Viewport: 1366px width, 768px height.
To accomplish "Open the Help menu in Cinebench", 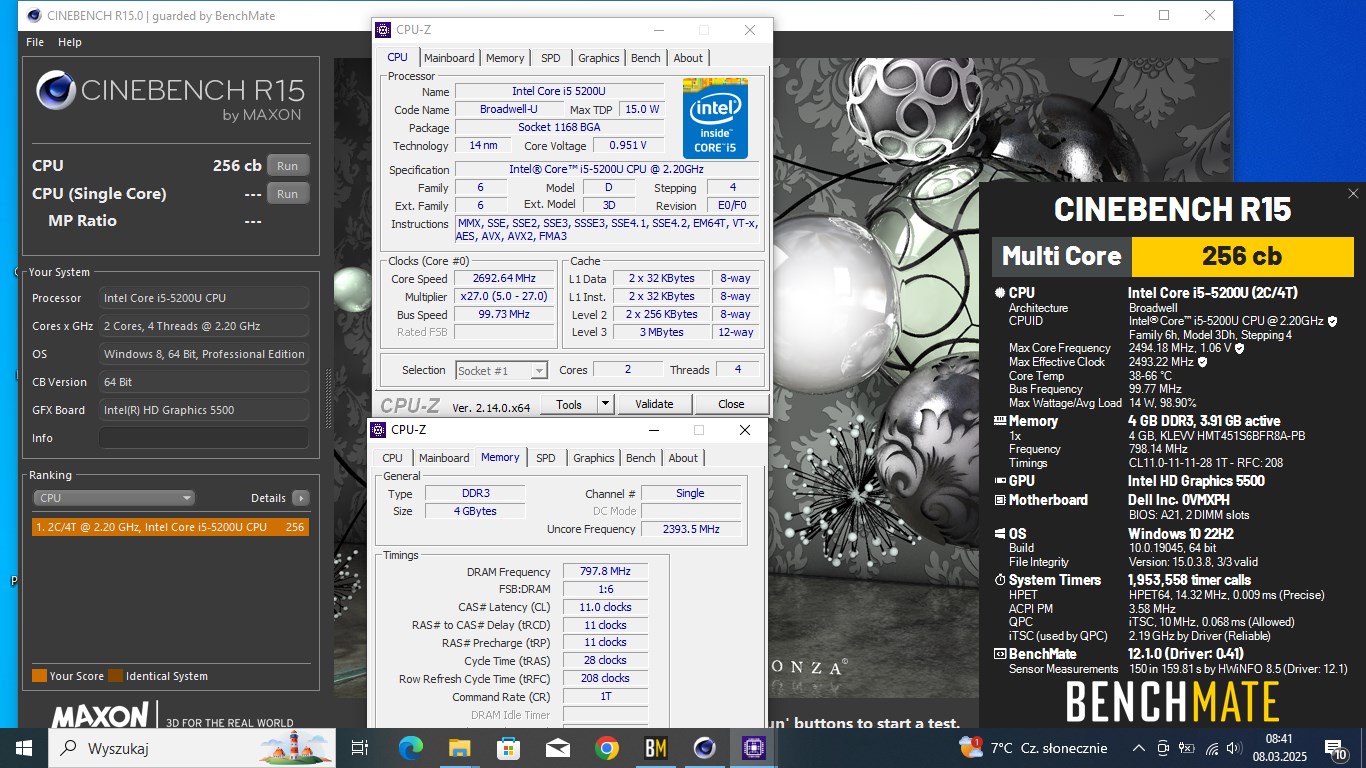I will (70, 42).
